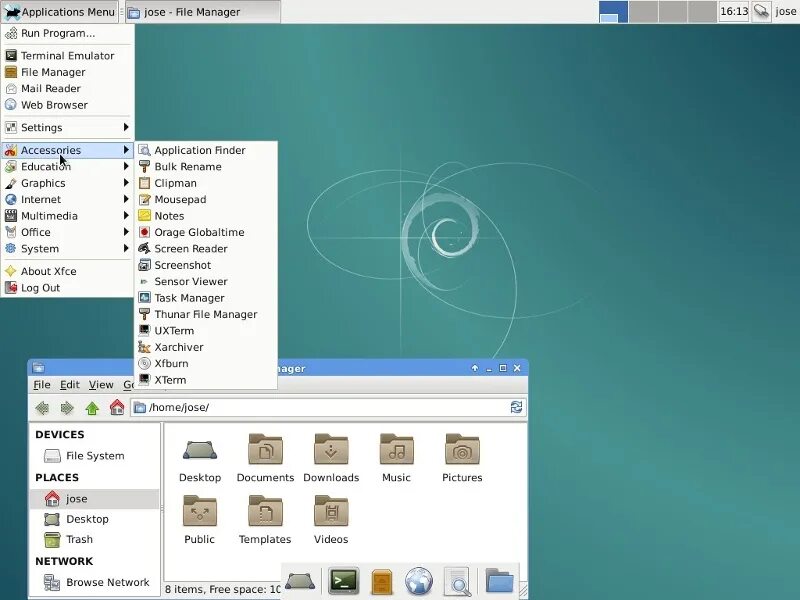Viewport: 800px width, 600px height.
Task: Open About Xfce
Action: point(67,271)
